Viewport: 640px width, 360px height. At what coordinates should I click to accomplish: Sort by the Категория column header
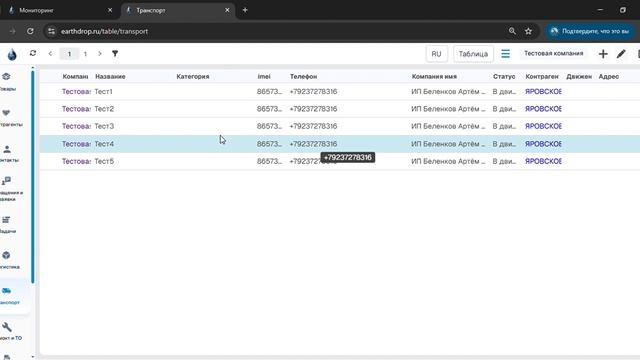point(193,76)
